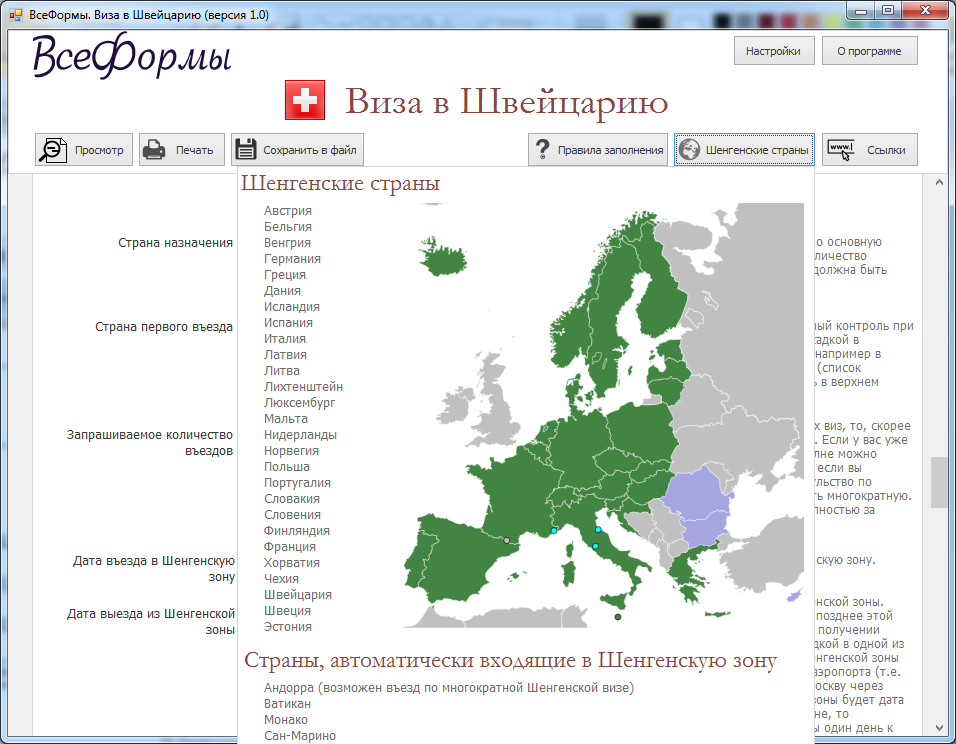Click Испания in the country list
Screen dimensions: 956x744
coord(288,323)
